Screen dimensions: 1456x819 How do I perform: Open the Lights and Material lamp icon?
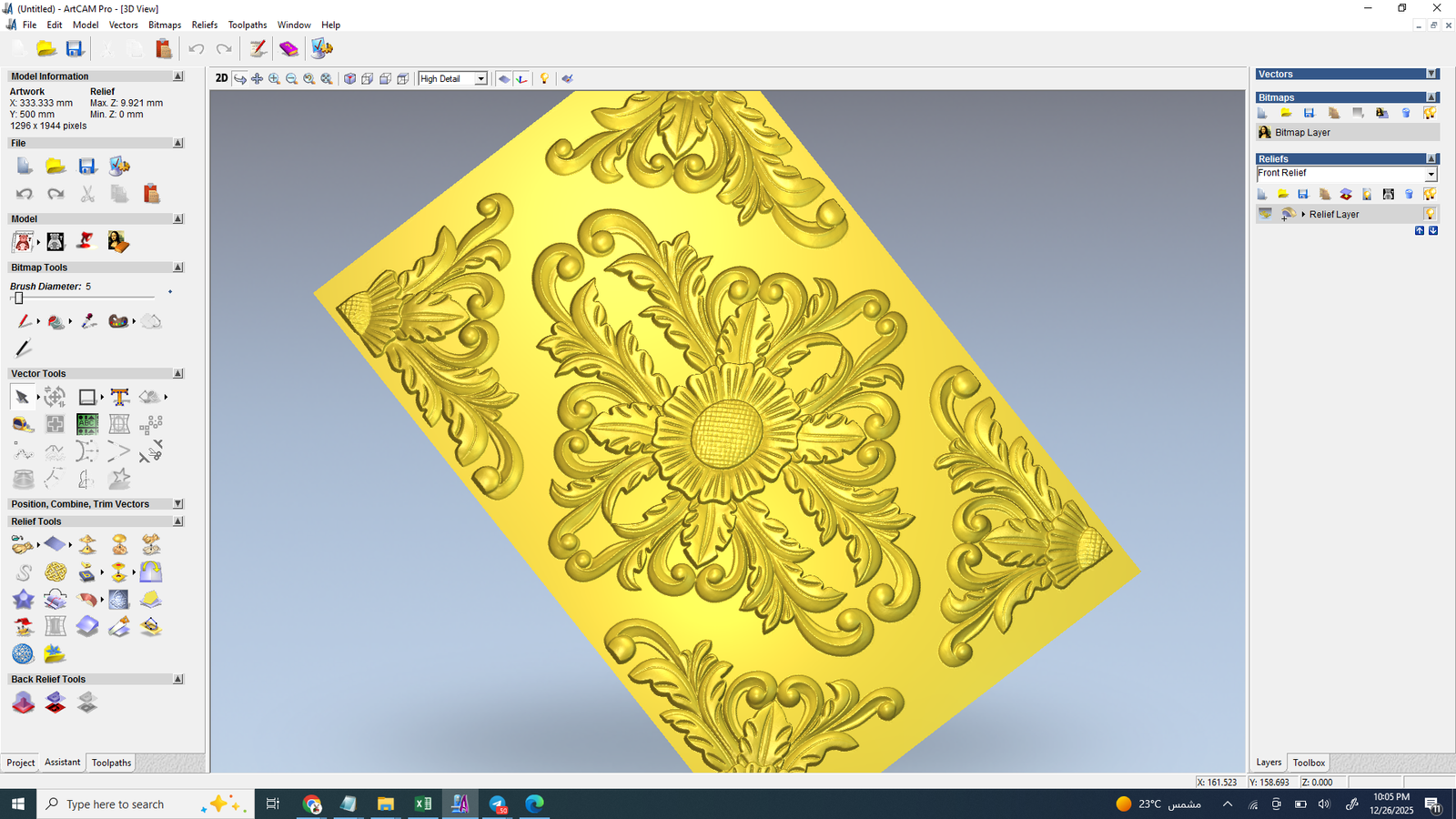[x=544, y=79]
